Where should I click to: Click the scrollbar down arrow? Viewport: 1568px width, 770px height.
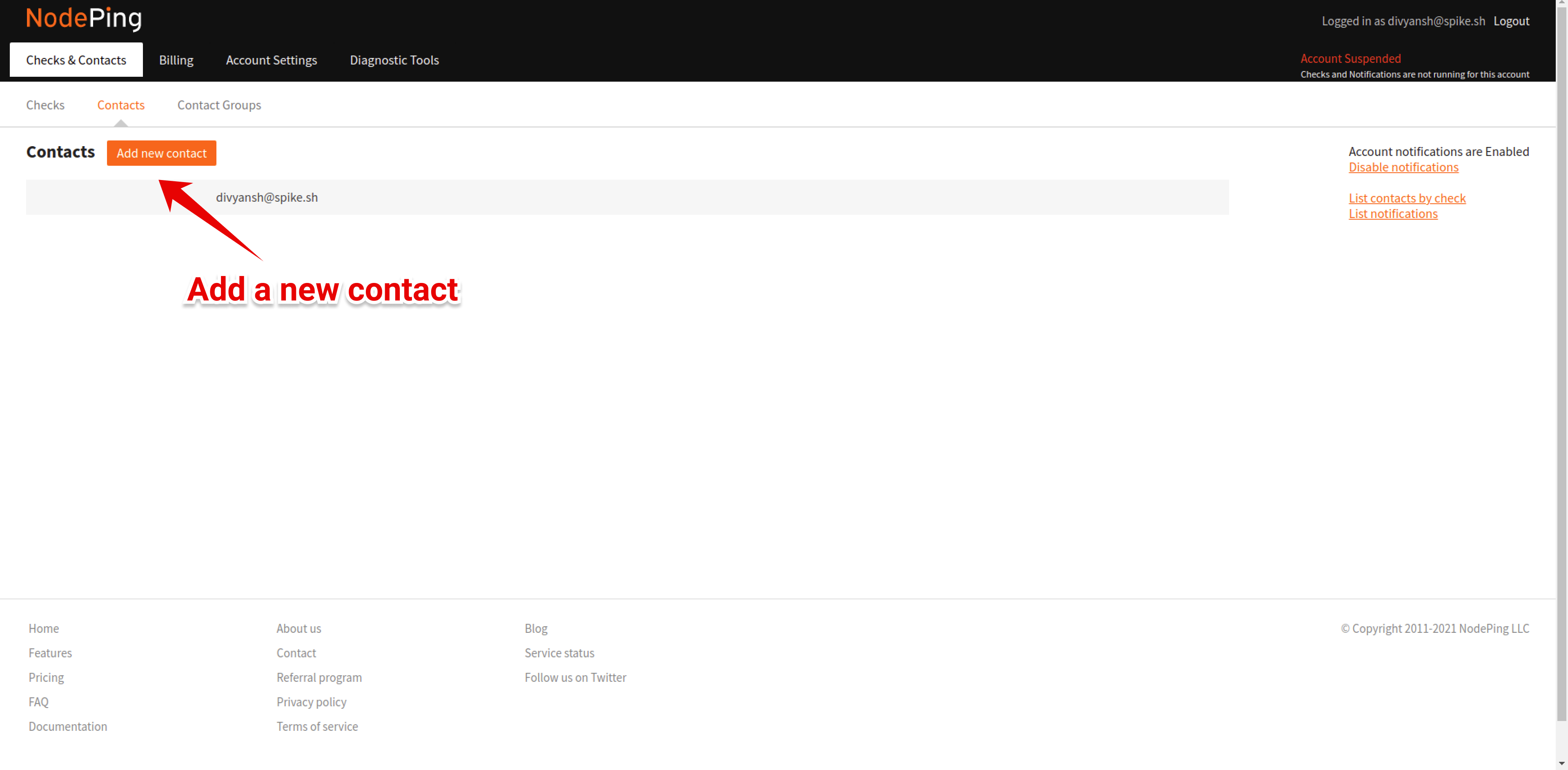tap(1562, 763)
